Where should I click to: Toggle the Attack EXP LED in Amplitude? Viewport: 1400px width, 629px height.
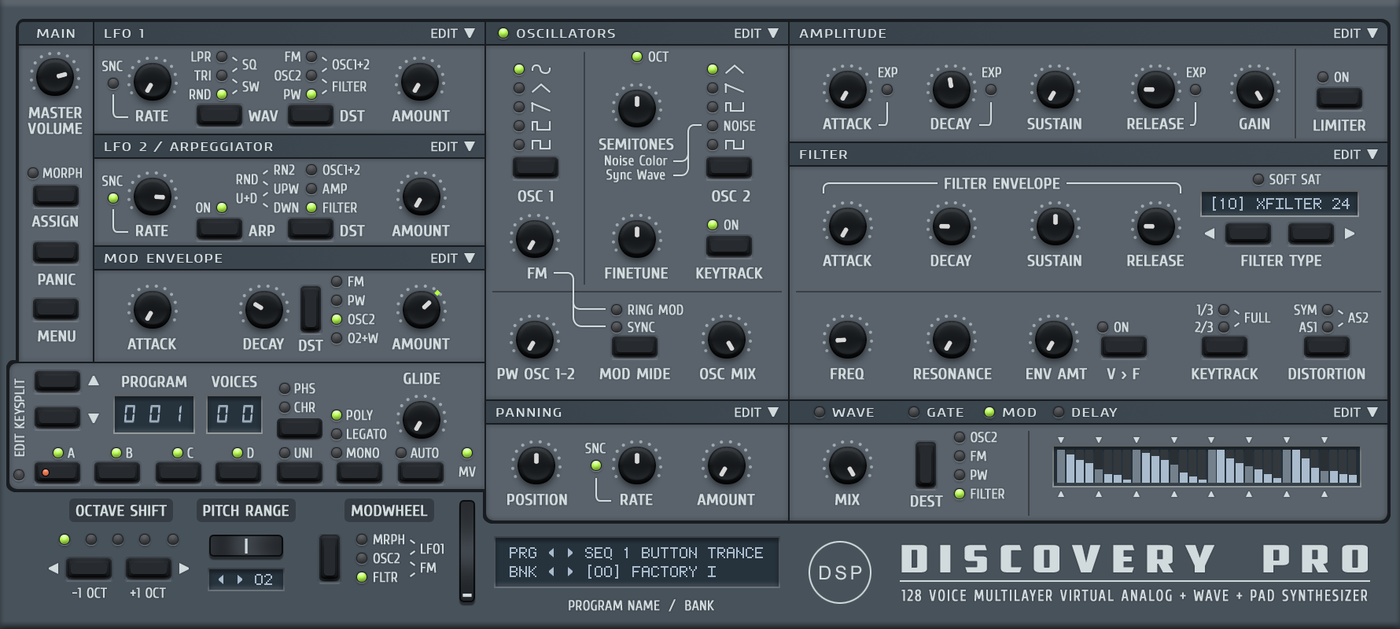(887, 90)
